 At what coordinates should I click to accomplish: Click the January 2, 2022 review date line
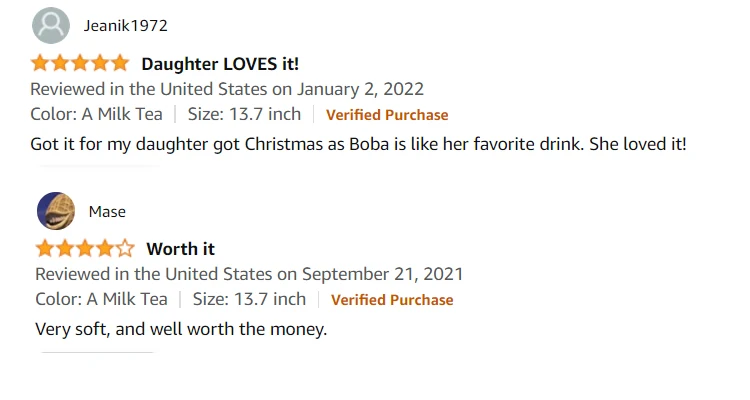[x=227, y=89]
